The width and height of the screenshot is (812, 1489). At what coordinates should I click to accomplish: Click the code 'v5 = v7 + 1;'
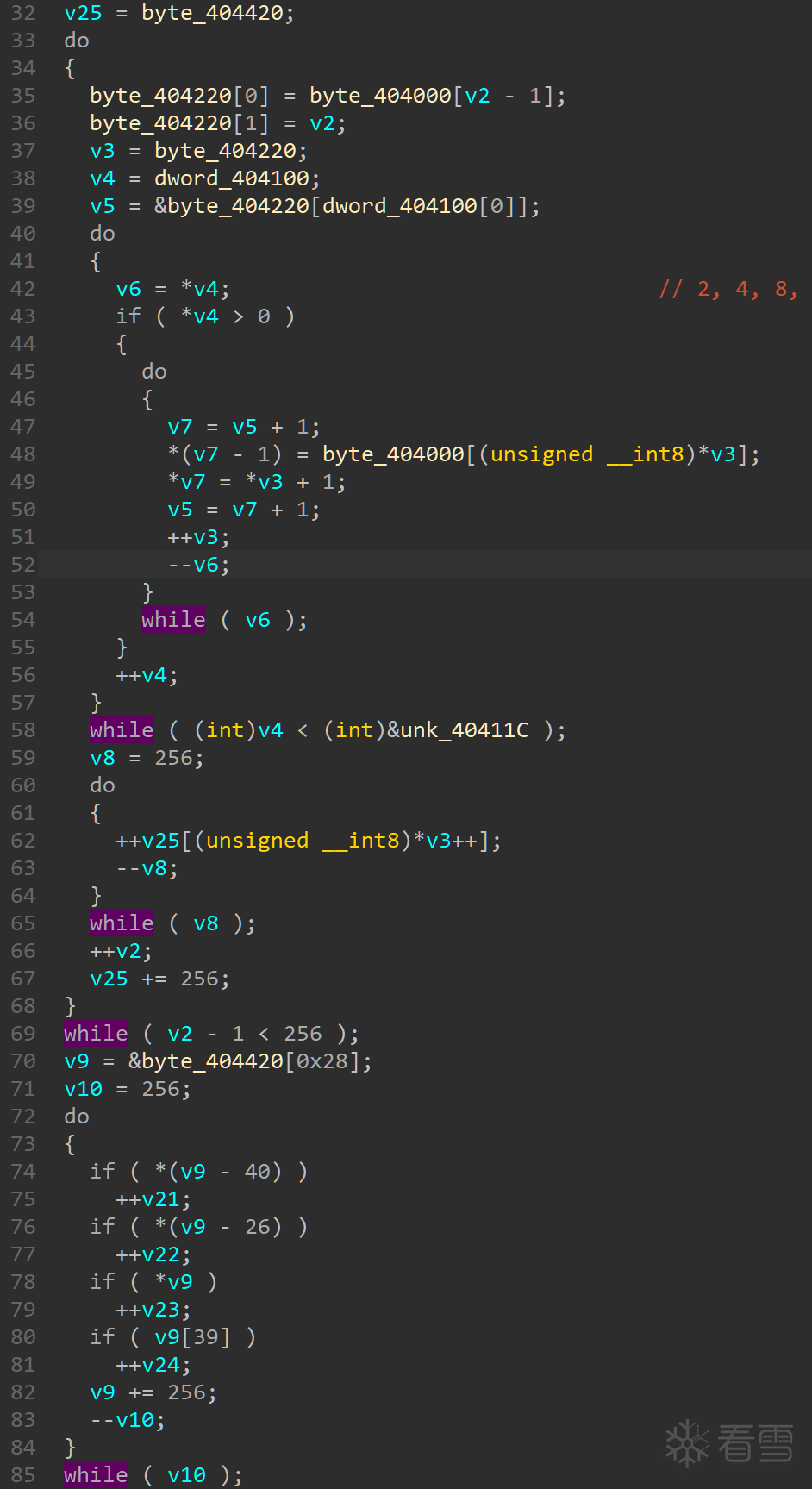click(244, 510)
